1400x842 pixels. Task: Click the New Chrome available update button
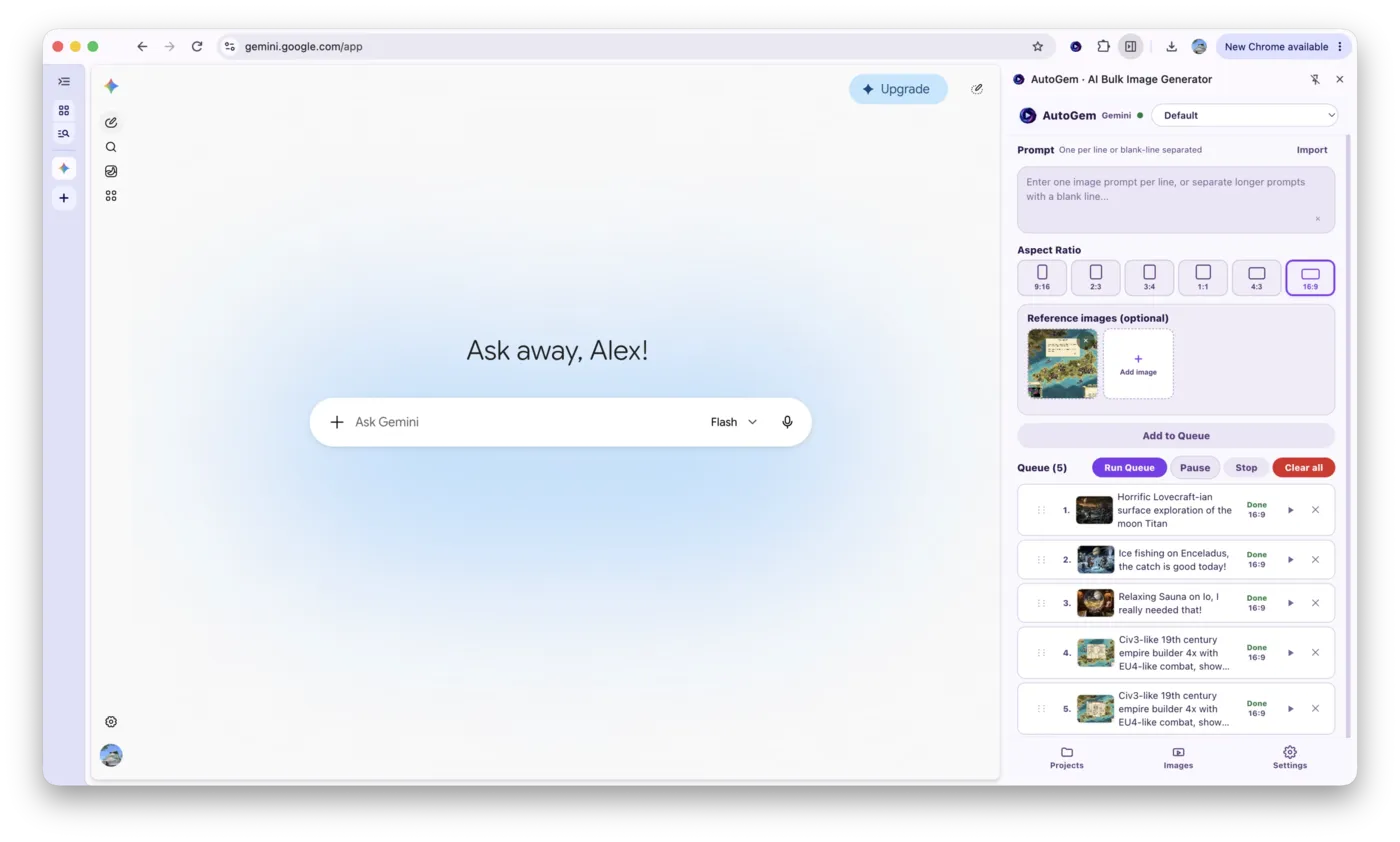click(x=1284, y=46)
